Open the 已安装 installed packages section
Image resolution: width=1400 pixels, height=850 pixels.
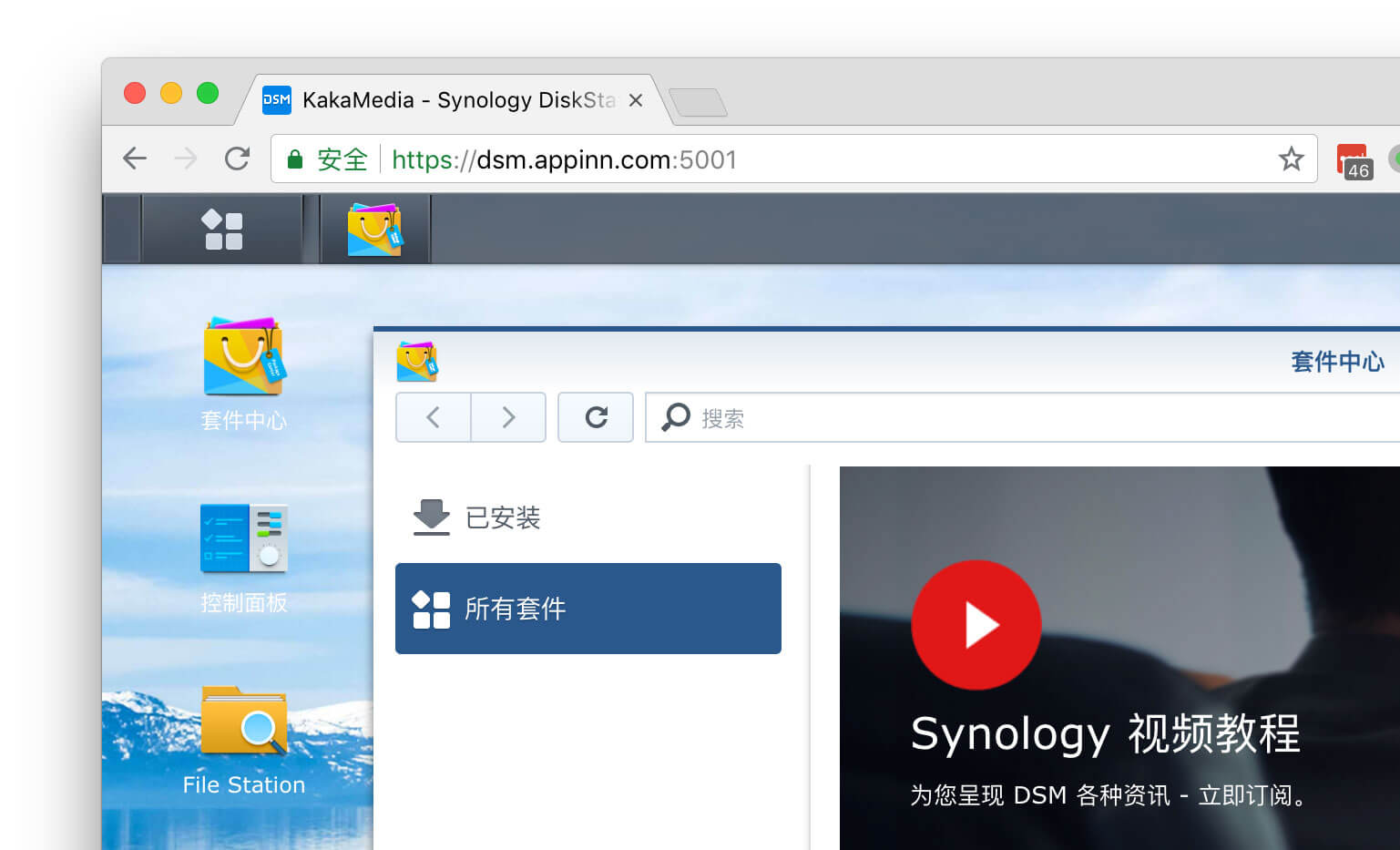(588, 517)
